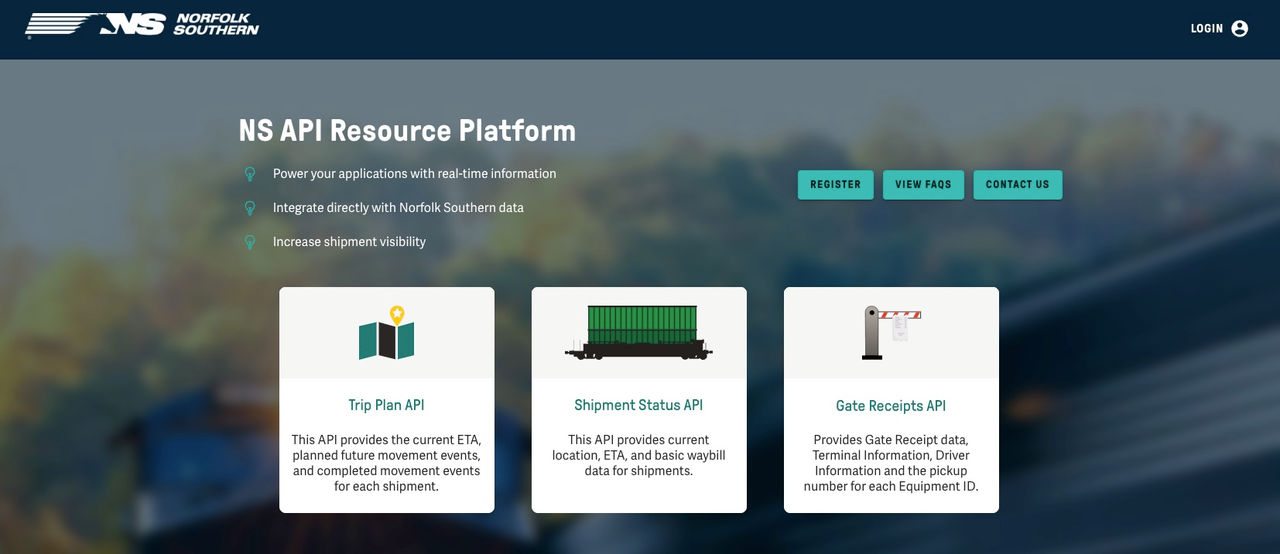This screenshot has height=554, width=1280.
Task: Click the user account icon beside Login
Action: pyautogui.click(x=1240, y=29)
